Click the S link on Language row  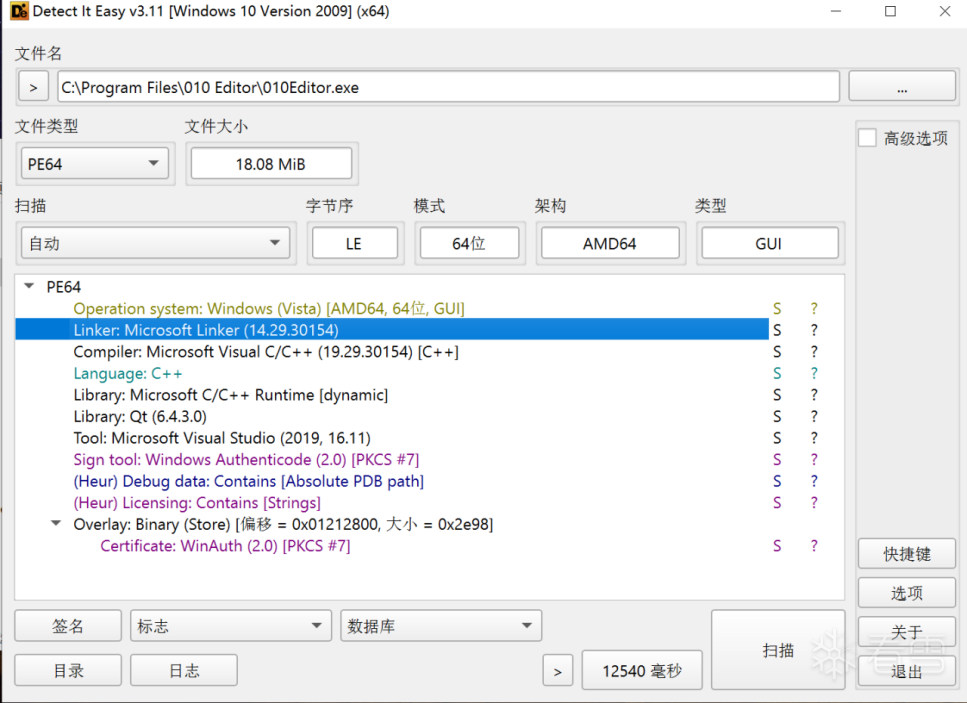777,372
